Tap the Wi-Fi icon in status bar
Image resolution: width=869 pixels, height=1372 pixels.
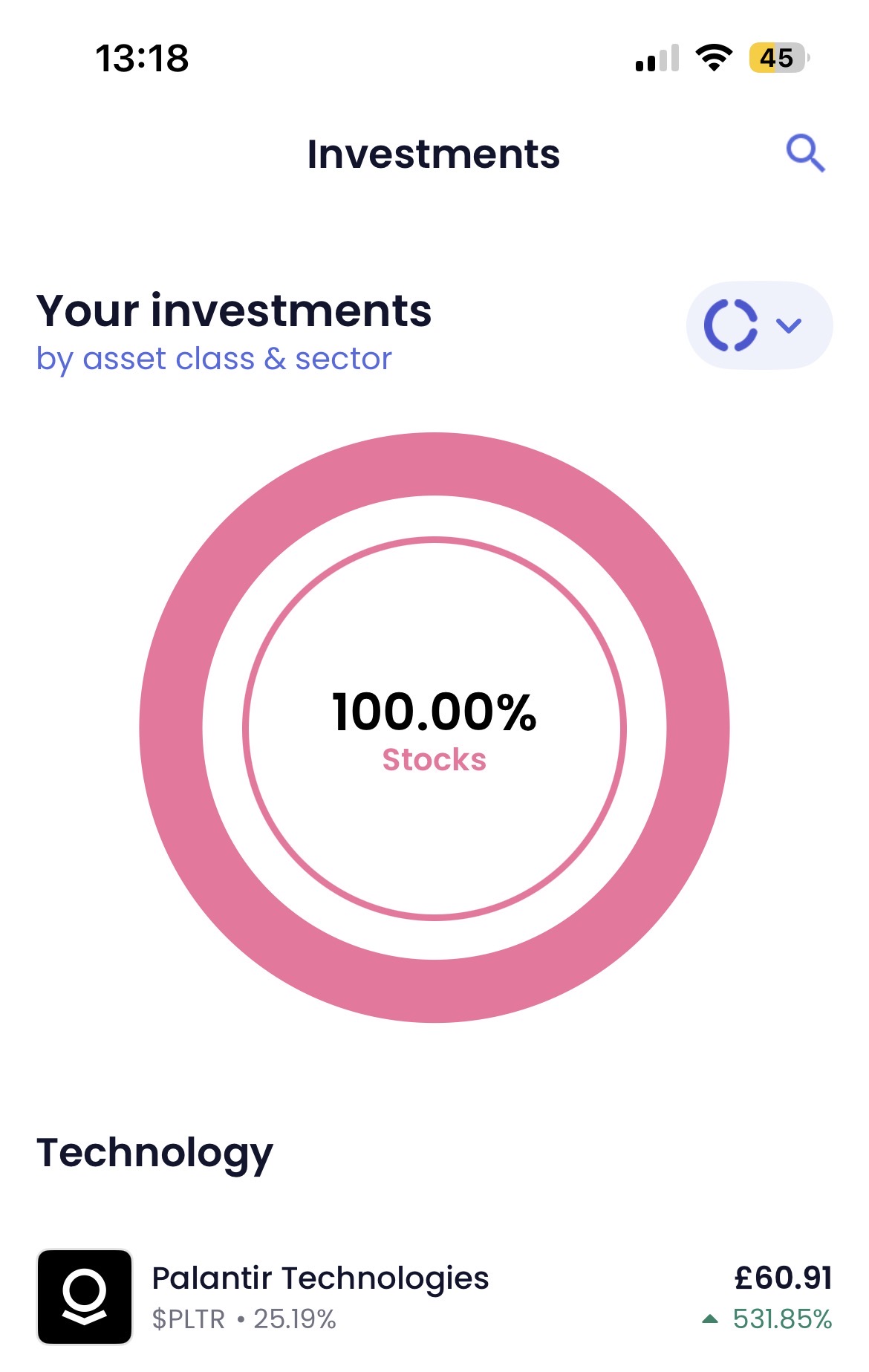714,58
